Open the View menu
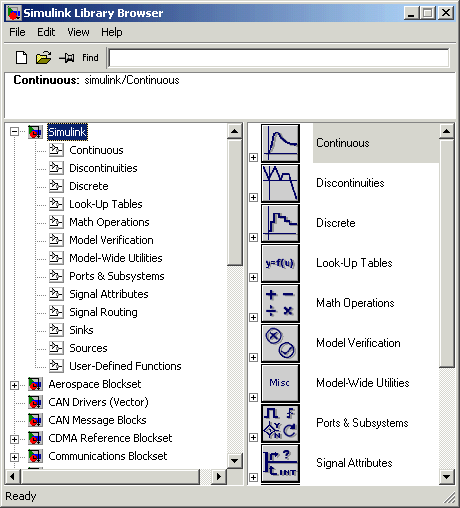 pyautogui.click(x=78, y=32)
